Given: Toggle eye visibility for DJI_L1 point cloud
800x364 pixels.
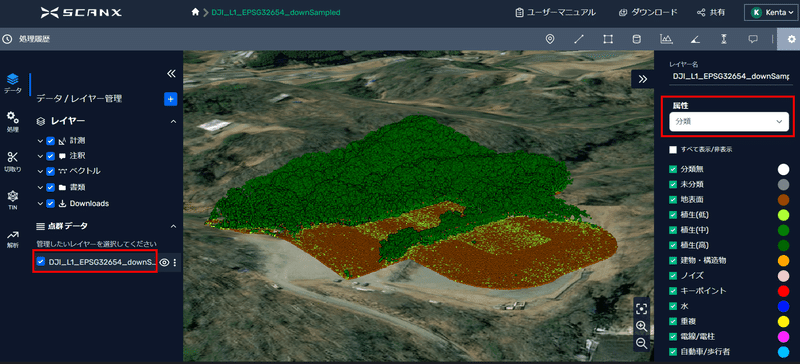Looking at the screenshot, I should [164, 262].
